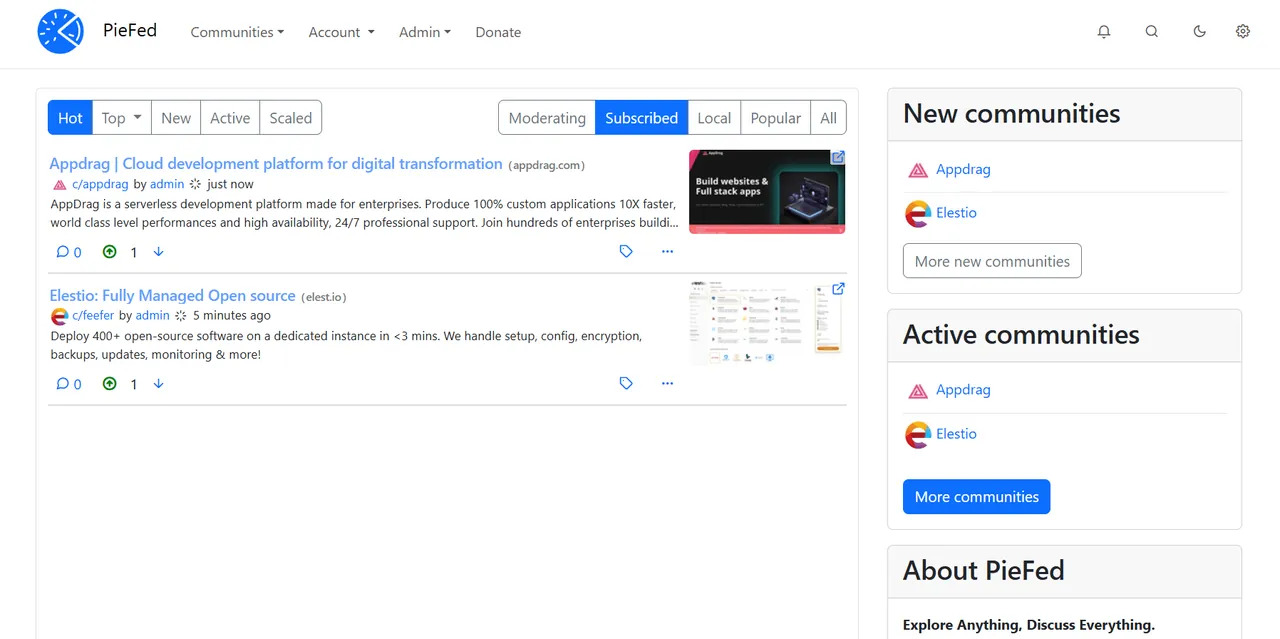The width and height of the screenshot is (1280, 639).
Task: Select the Moderating feed filter
Action: coord(547,118)
